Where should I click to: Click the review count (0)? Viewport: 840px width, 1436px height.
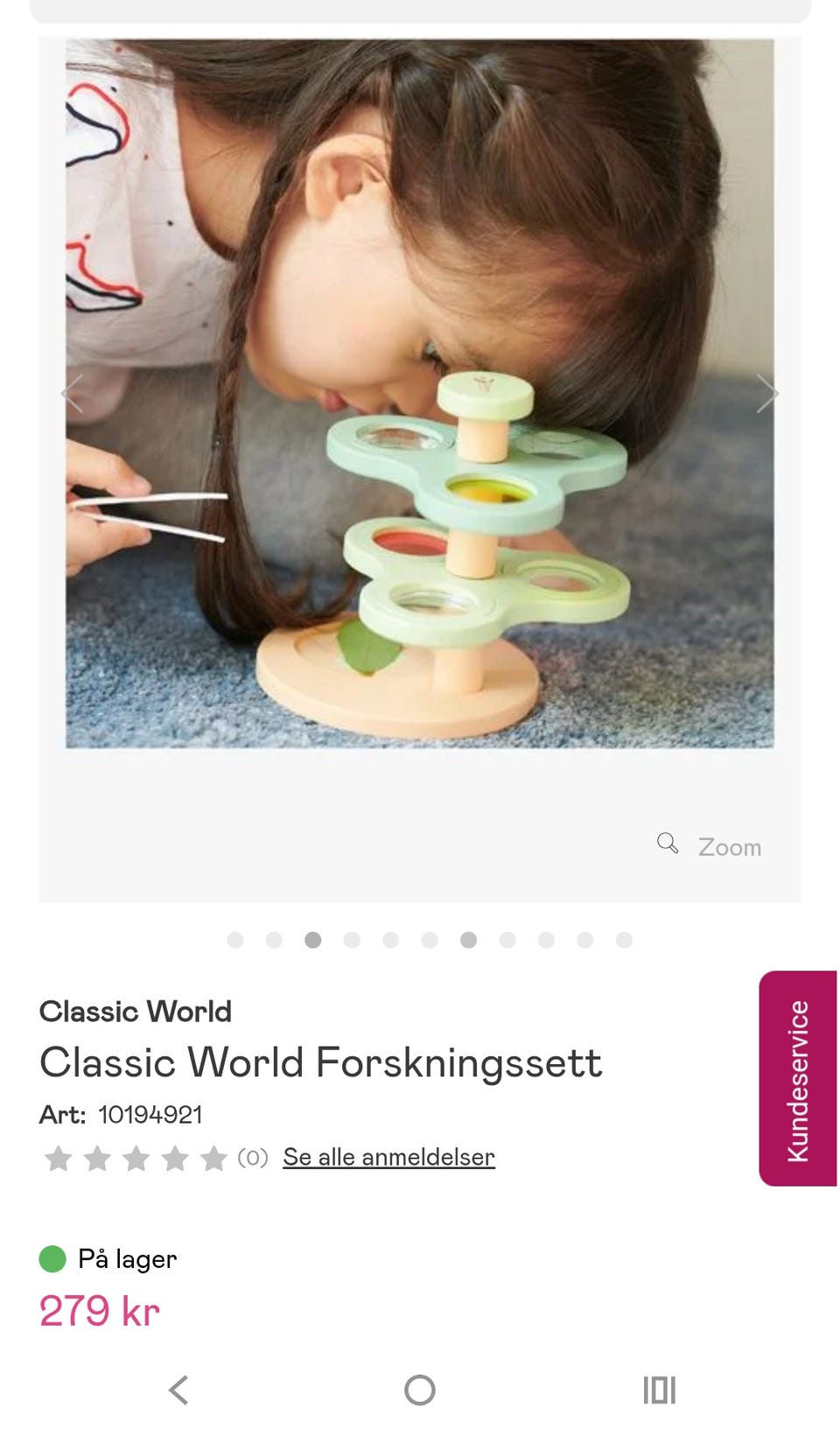(x=253, y=1158)
